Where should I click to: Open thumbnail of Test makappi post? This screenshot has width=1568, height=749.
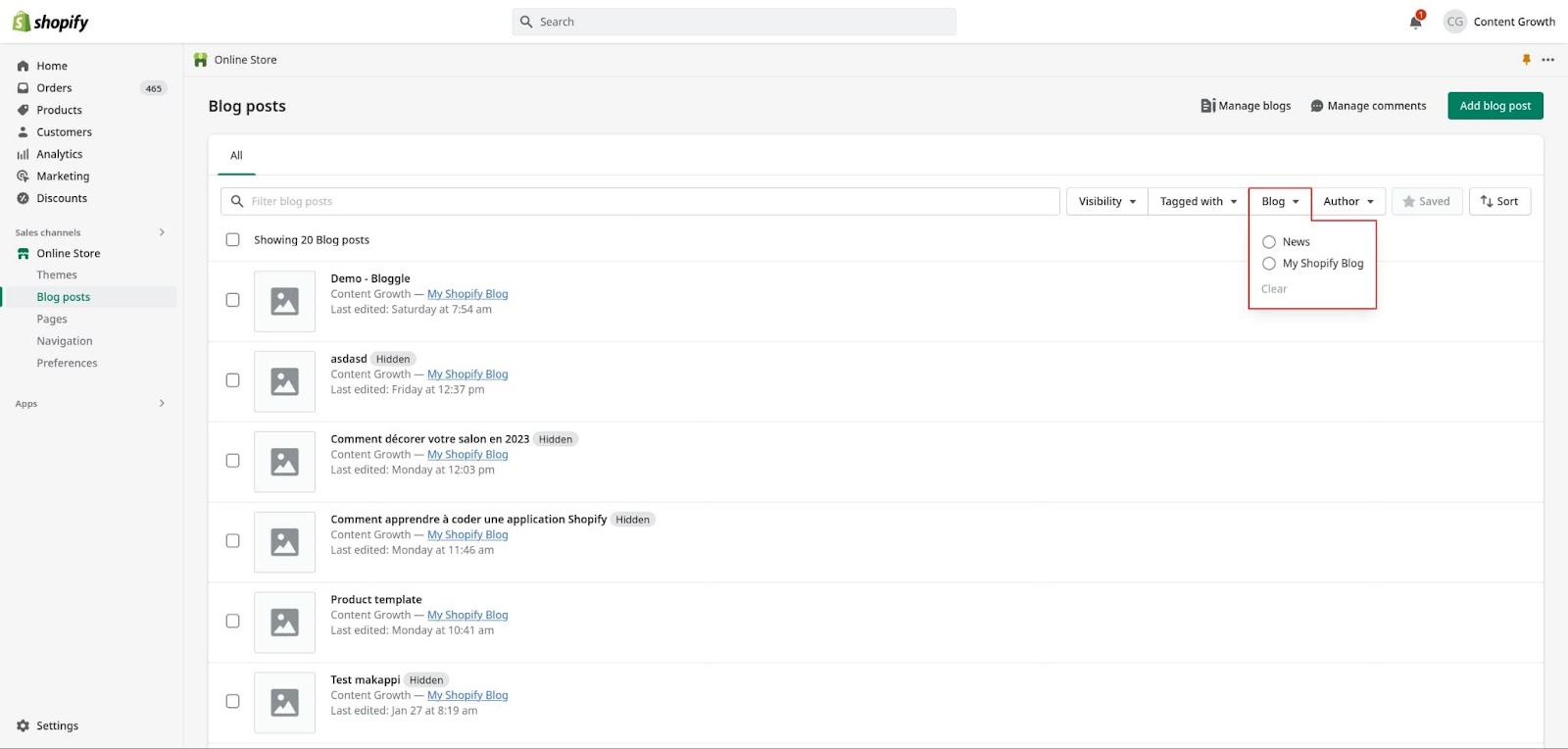[284, 702]
